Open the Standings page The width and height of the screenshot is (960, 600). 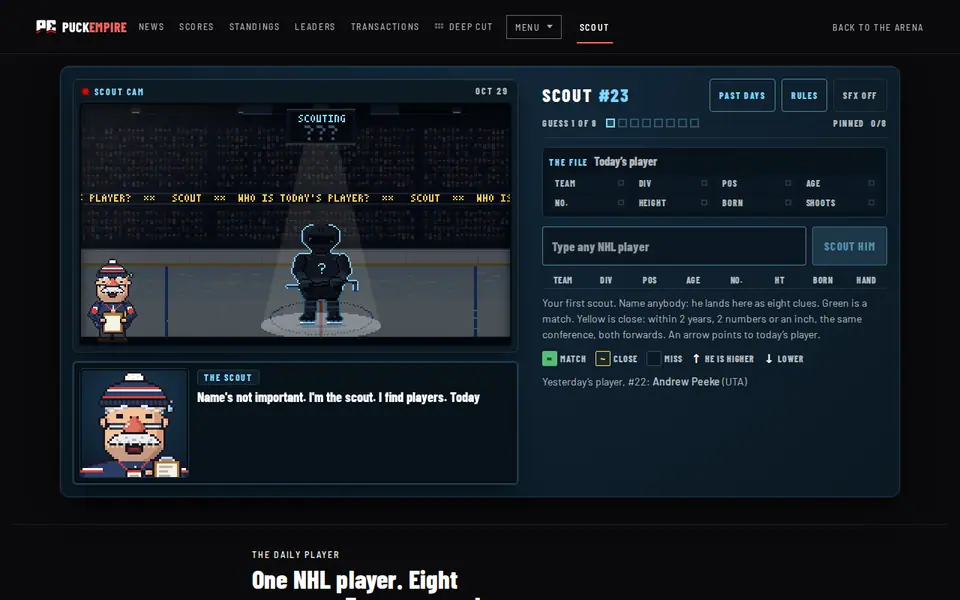point(254,27)
